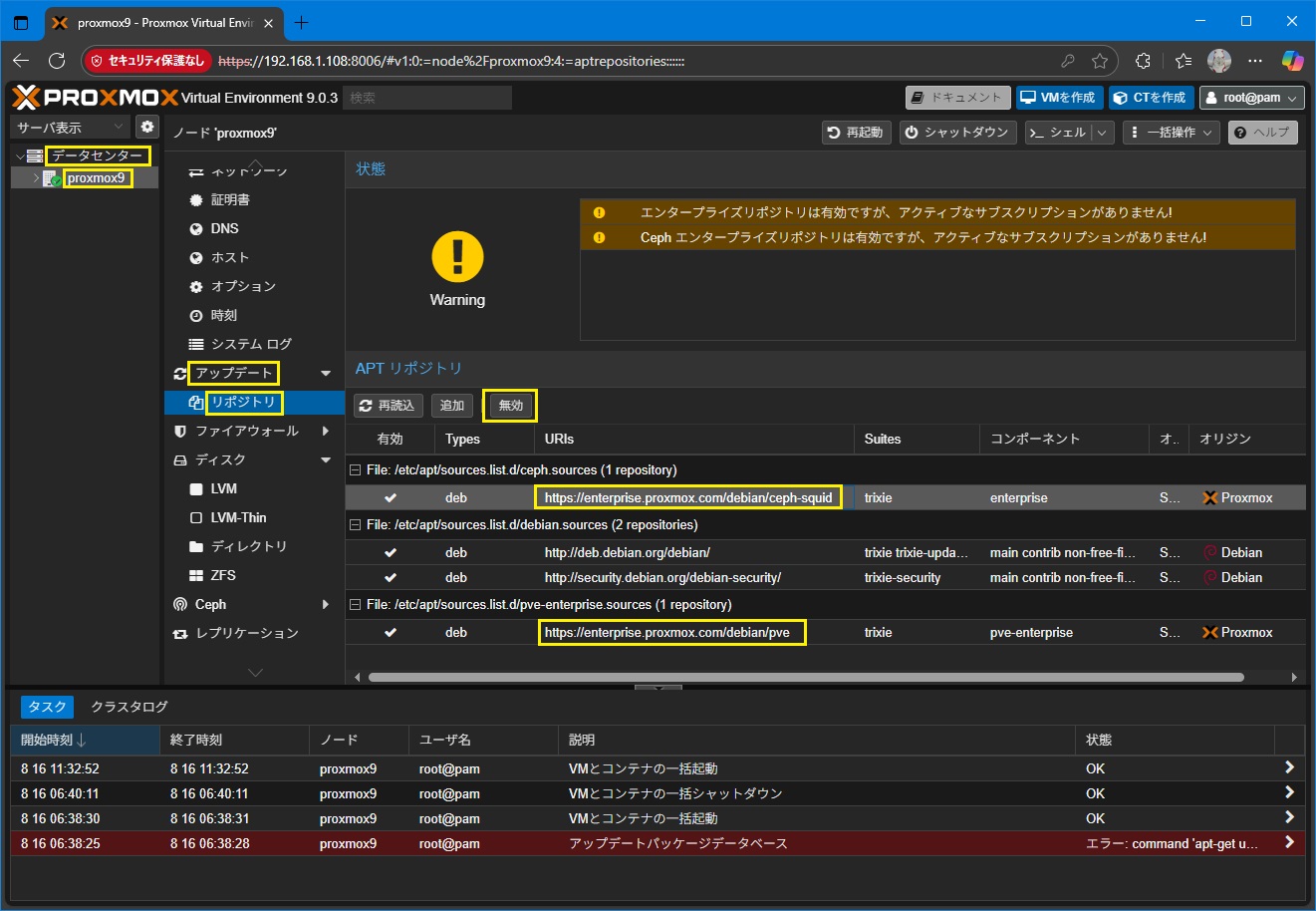1316x911 pixels.
Task: Collapse ceph.sources file group
Action: tap(355, 469)
